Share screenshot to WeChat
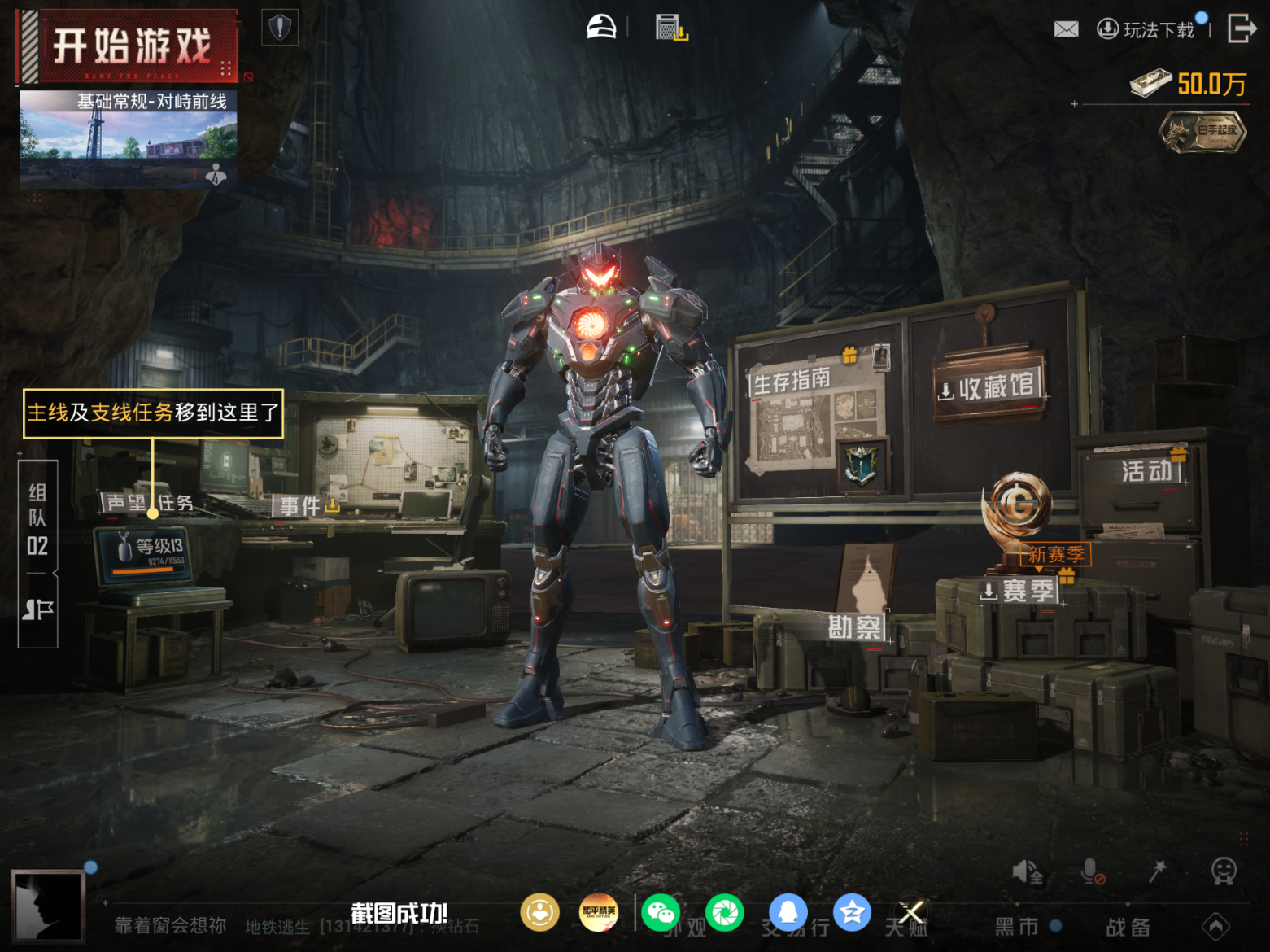Image resolution: width=1270 pixels, height=952 pixels. (x=661, y=912)
